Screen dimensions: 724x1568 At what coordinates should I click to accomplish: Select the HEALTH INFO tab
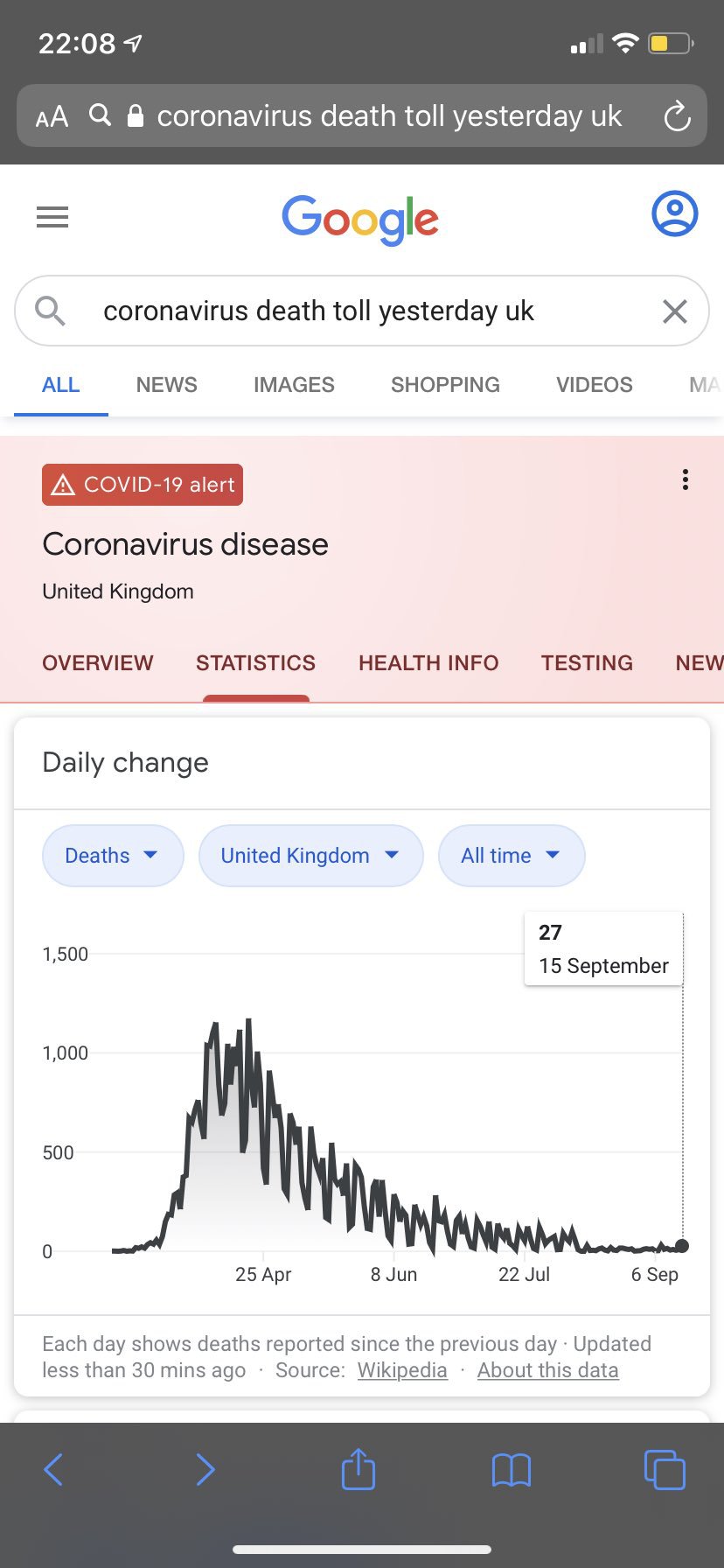coord(428,663)
